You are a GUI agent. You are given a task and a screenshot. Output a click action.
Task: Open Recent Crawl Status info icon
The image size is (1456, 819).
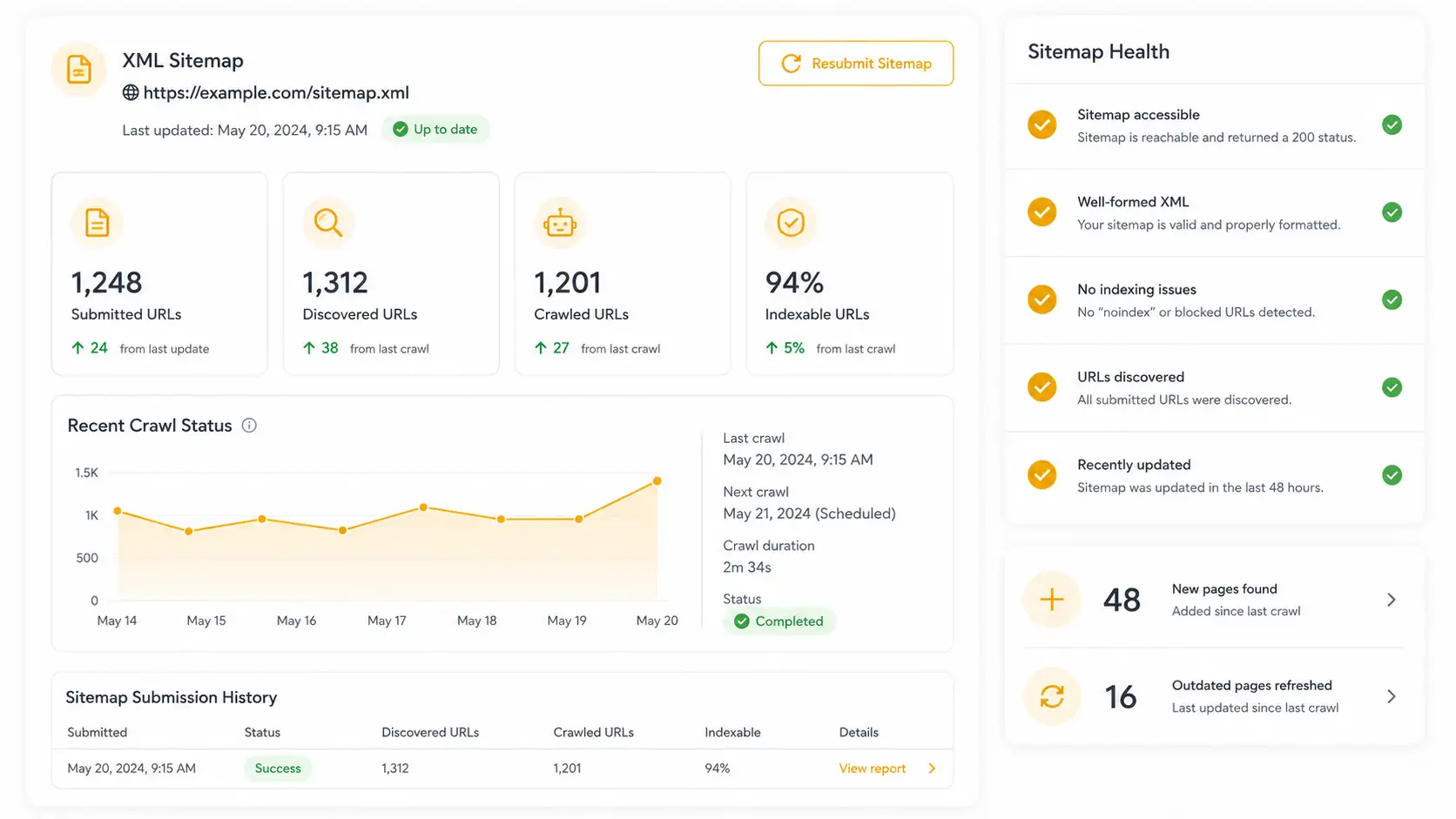[x=249, y=426]
